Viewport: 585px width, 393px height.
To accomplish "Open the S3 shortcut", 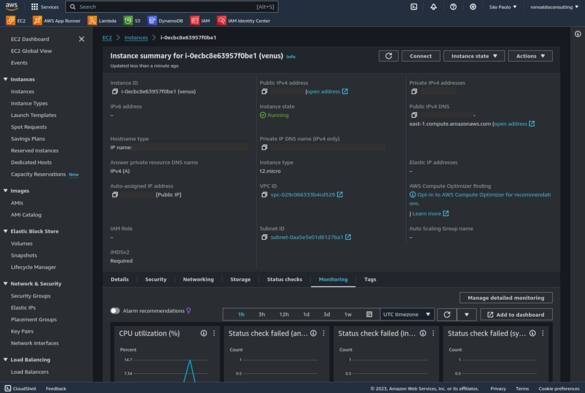I will tap(132, 21).
